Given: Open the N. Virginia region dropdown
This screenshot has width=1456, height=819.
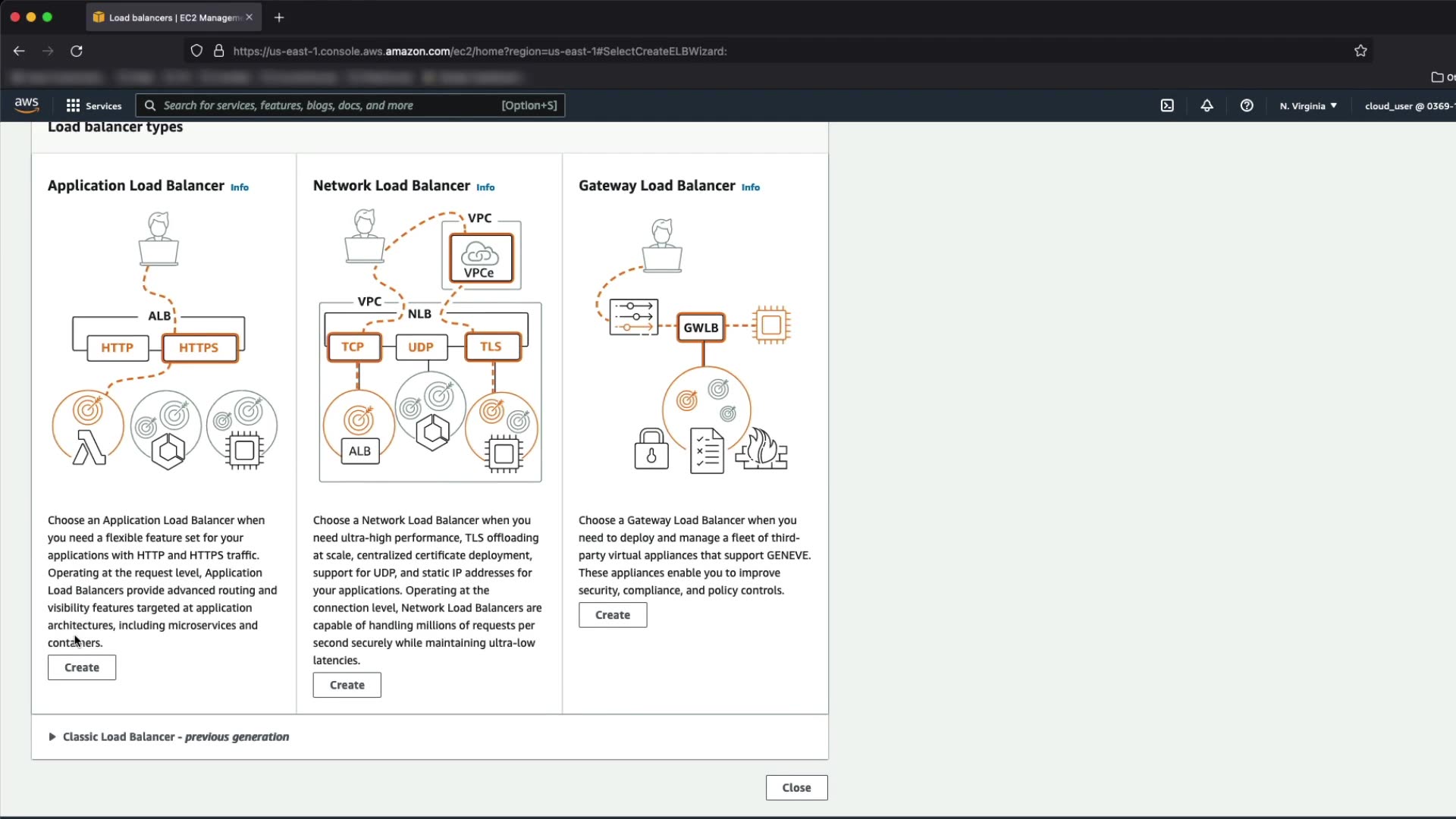Looking at the screenshot, I should point(1308,106).
